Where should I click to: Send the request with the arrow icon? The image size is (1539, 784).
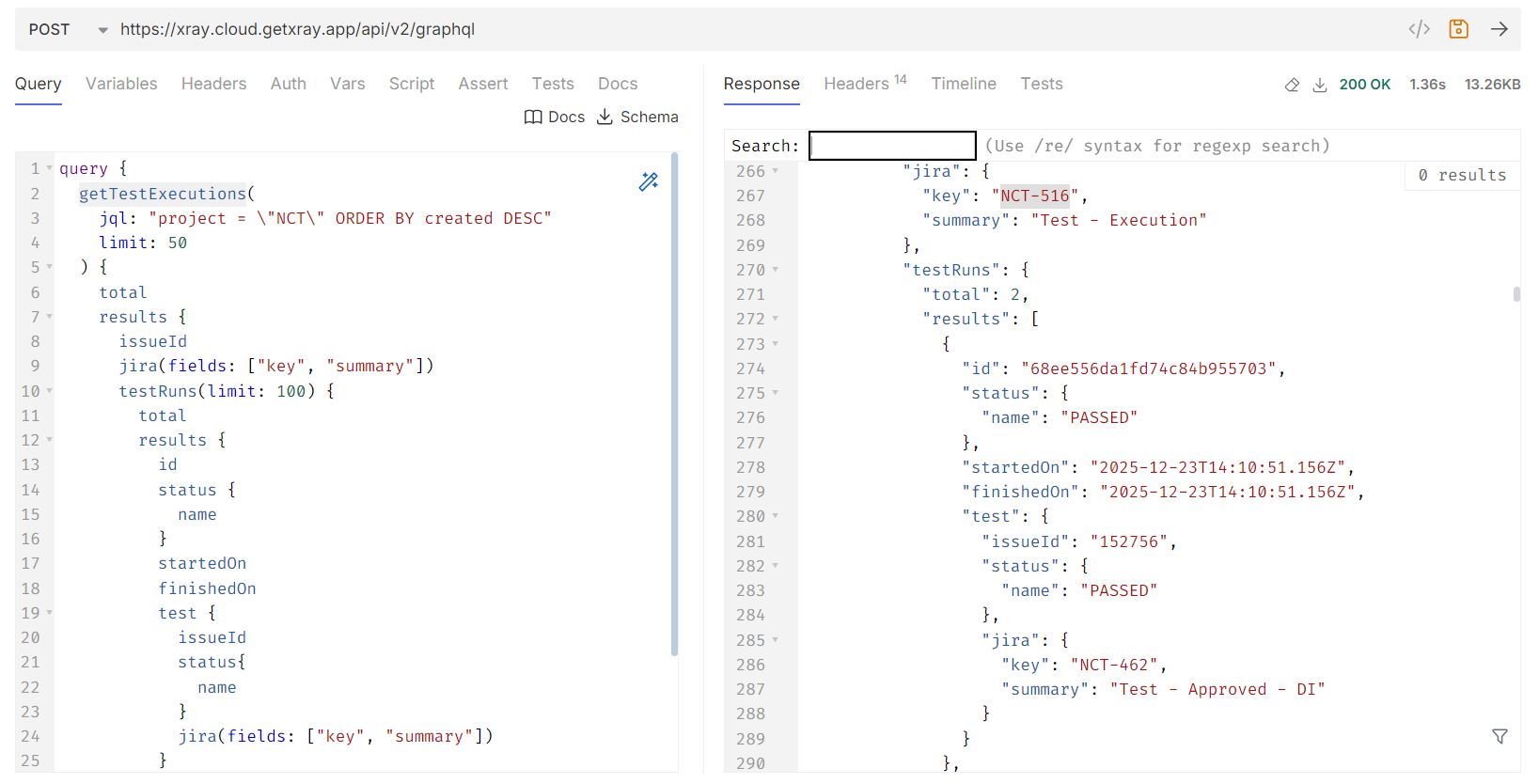tap(1499, 29)
